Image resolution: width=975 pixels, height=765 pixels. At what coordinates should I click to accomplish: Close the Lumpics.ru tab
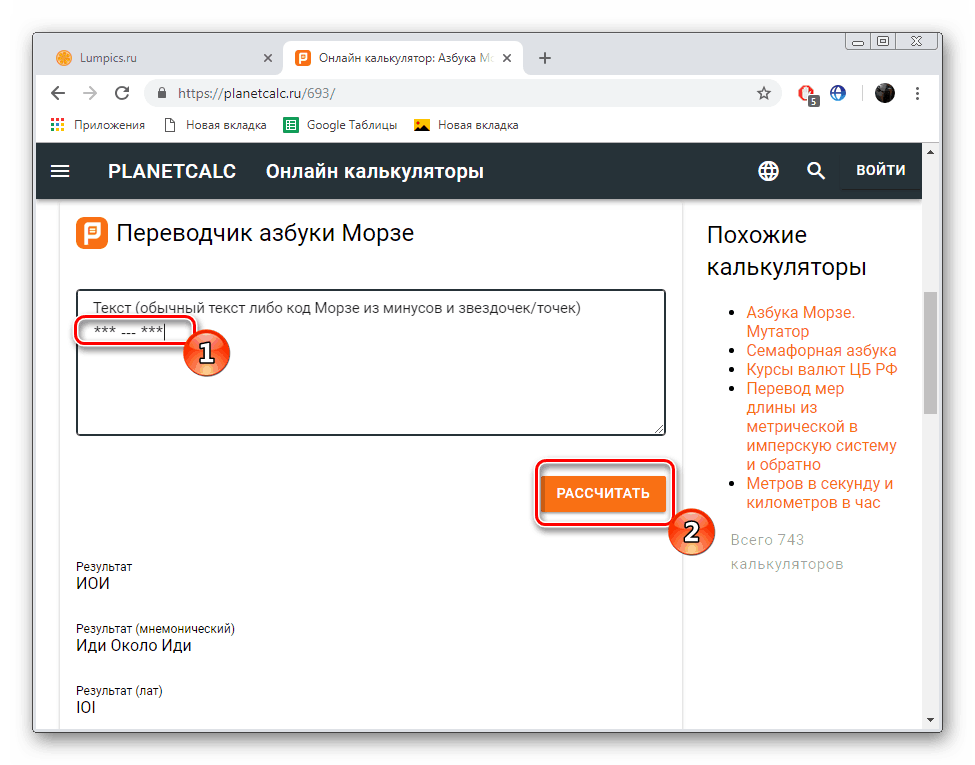pyautogui.click(x=268, y=58)
